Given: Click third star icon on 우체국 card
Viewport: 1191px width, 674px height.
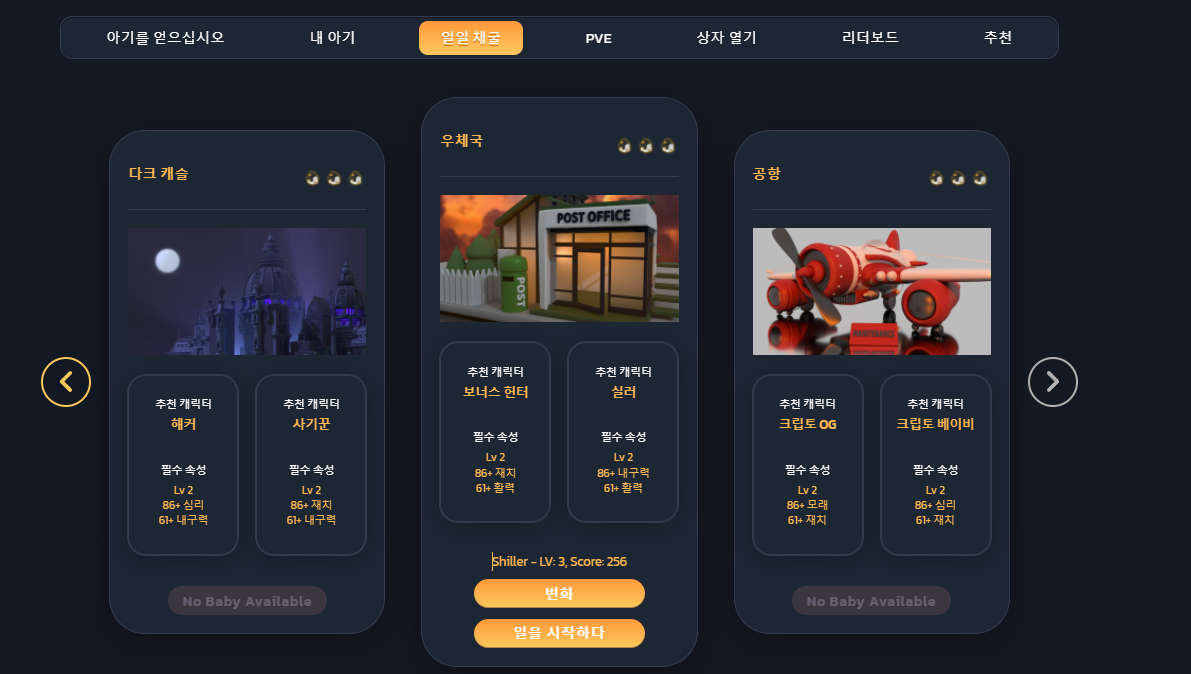Looking at the screenshot, I should click(668, 145).
